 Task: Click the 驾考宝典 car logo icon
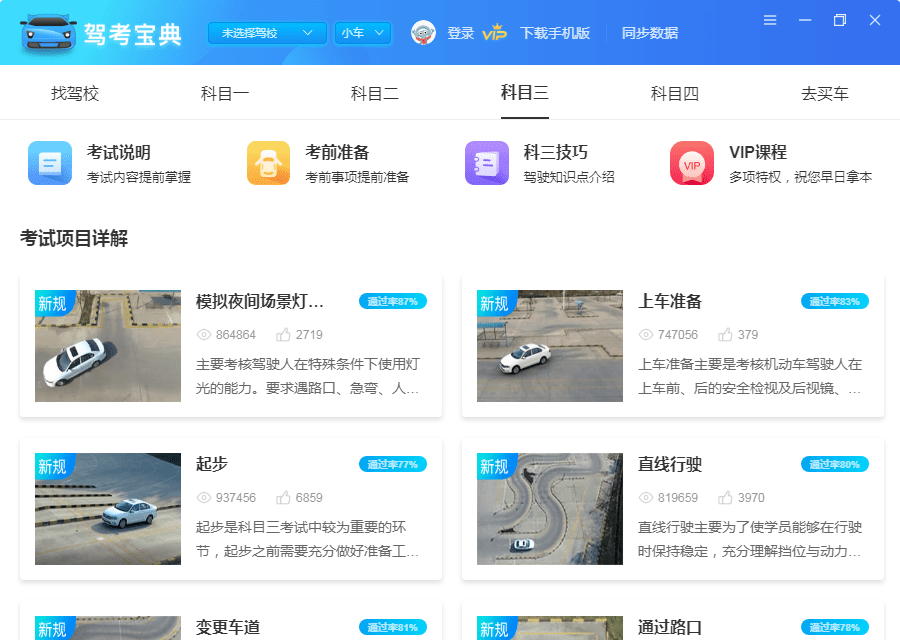[x=48, y=33]
